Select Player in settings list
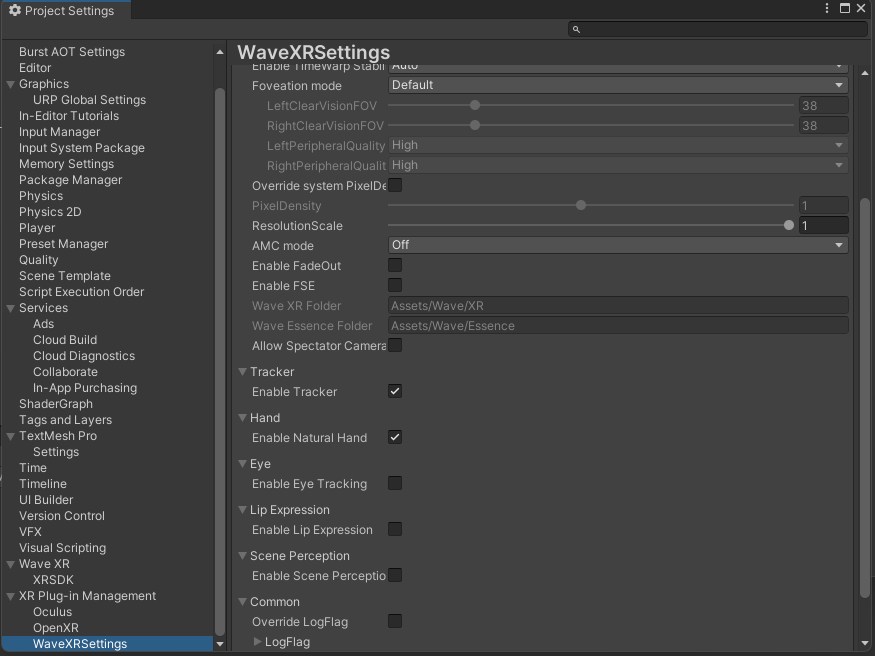The width and height of the screenshot is (875, 656). pyautogui.click(x=37, y=228)
